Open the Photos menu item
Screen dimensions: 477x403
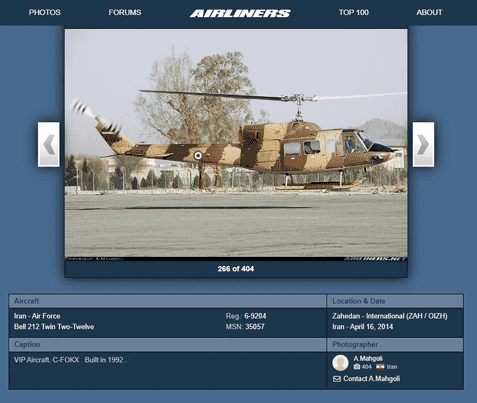pos(45,12)
